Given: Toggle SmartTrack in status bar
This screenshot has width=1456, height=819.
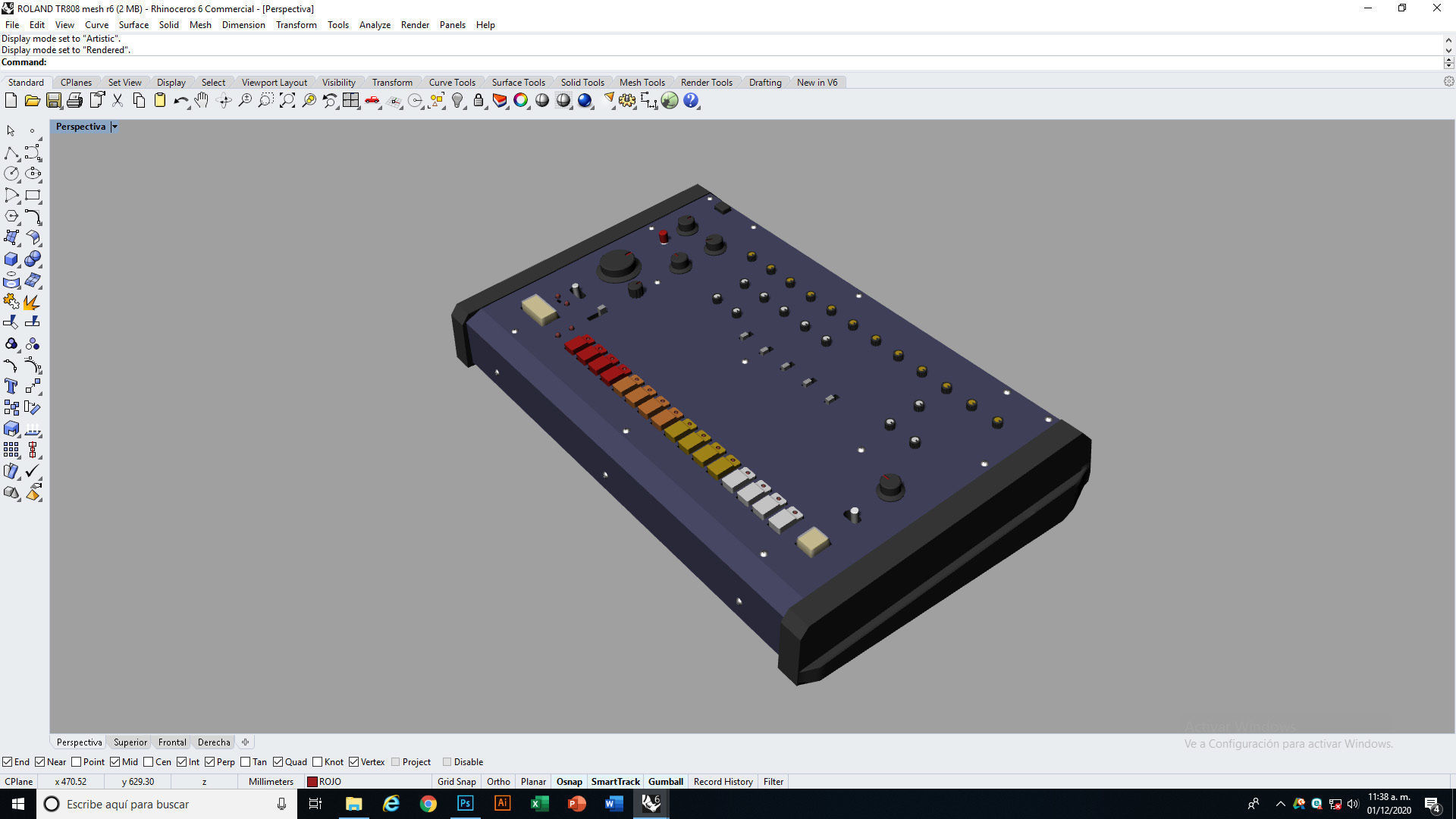Looking at the screenshot, I should point(615,781).
